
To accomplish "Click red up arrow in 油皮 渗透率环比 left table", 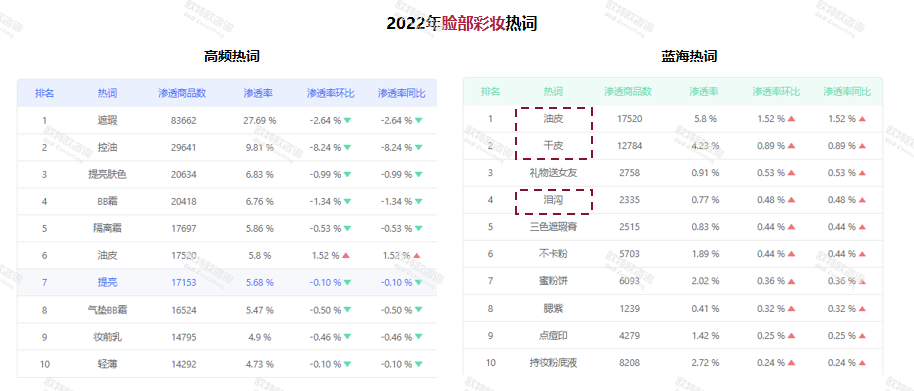I will tap(346, 255).
